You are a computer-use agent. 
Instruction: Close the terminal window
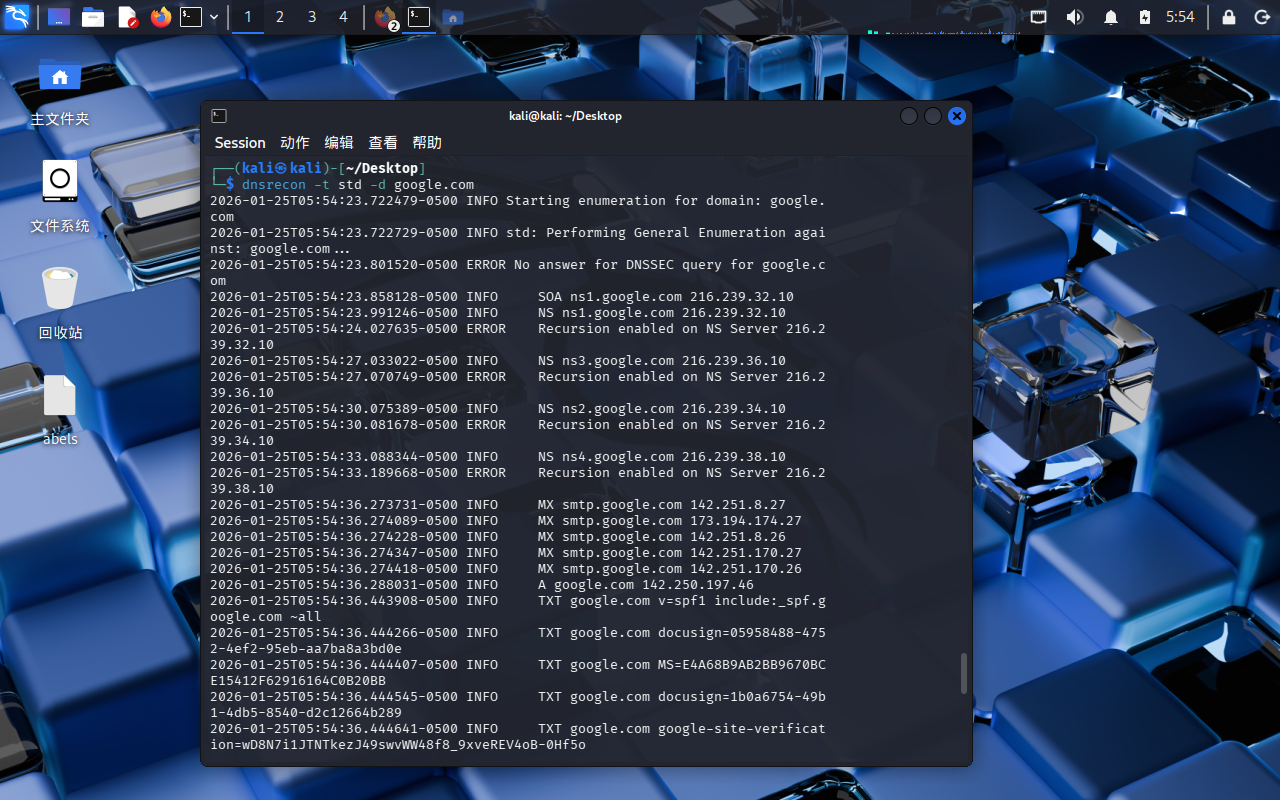pos(957,116)
